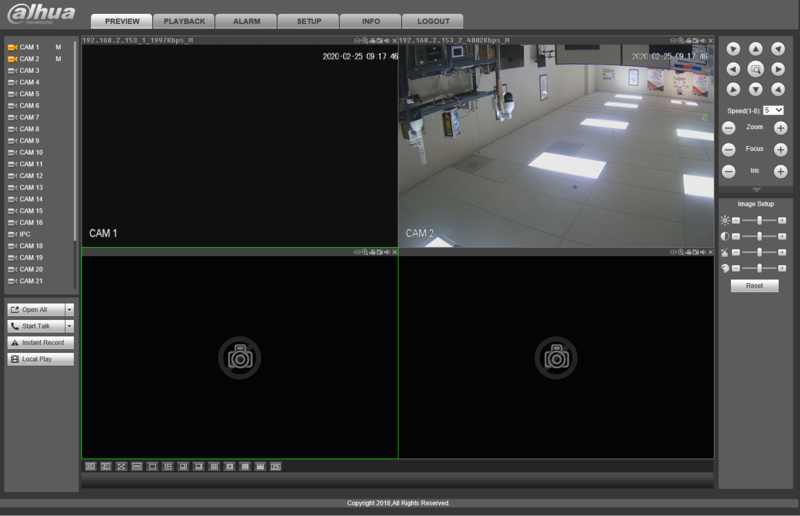
Task: Open CAM 5 channel from list
Action: (29, 94)
